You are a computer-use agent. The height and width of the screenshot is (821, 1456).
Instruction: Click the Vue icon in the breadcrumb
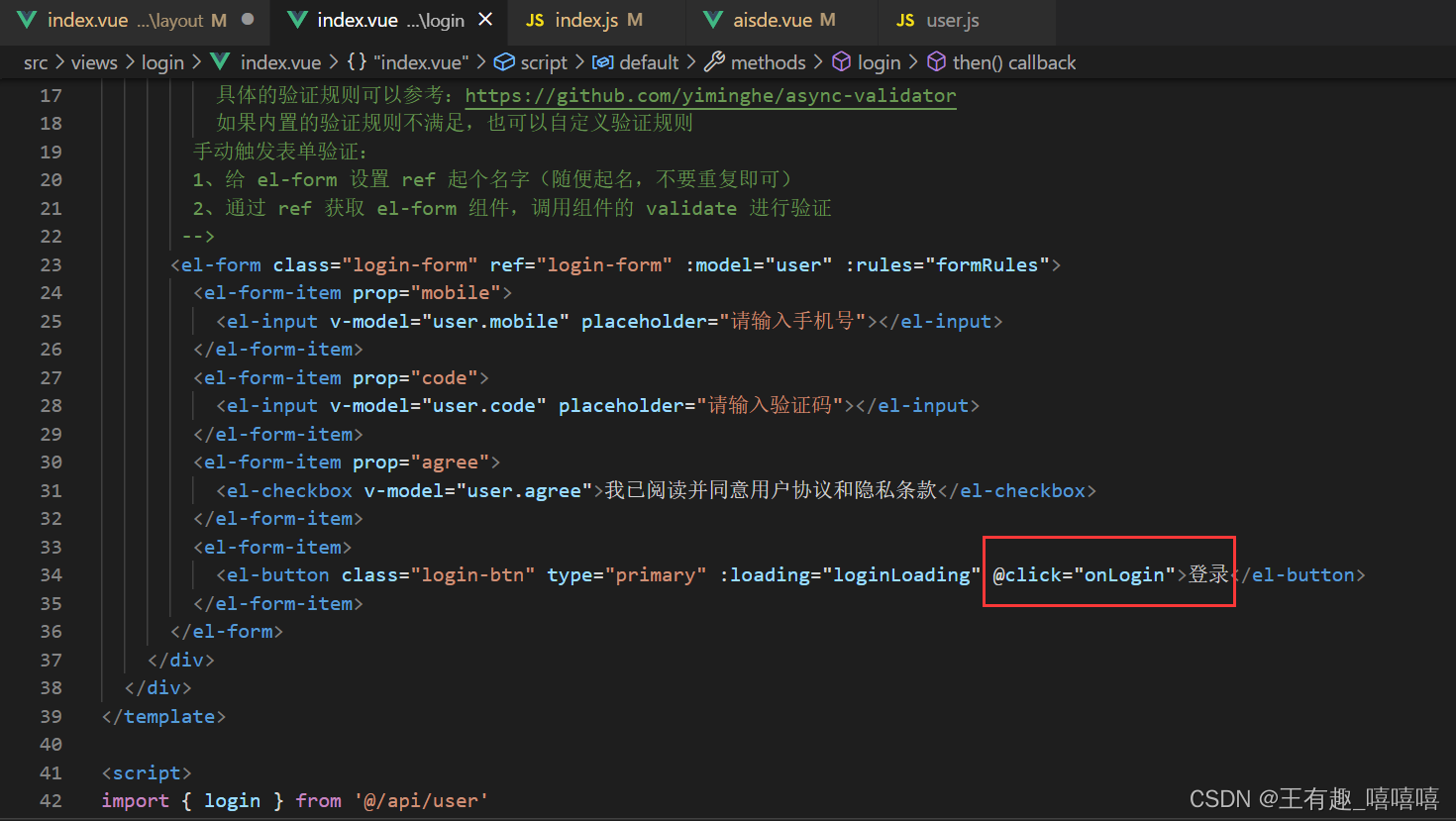click(x=220, y=62)
